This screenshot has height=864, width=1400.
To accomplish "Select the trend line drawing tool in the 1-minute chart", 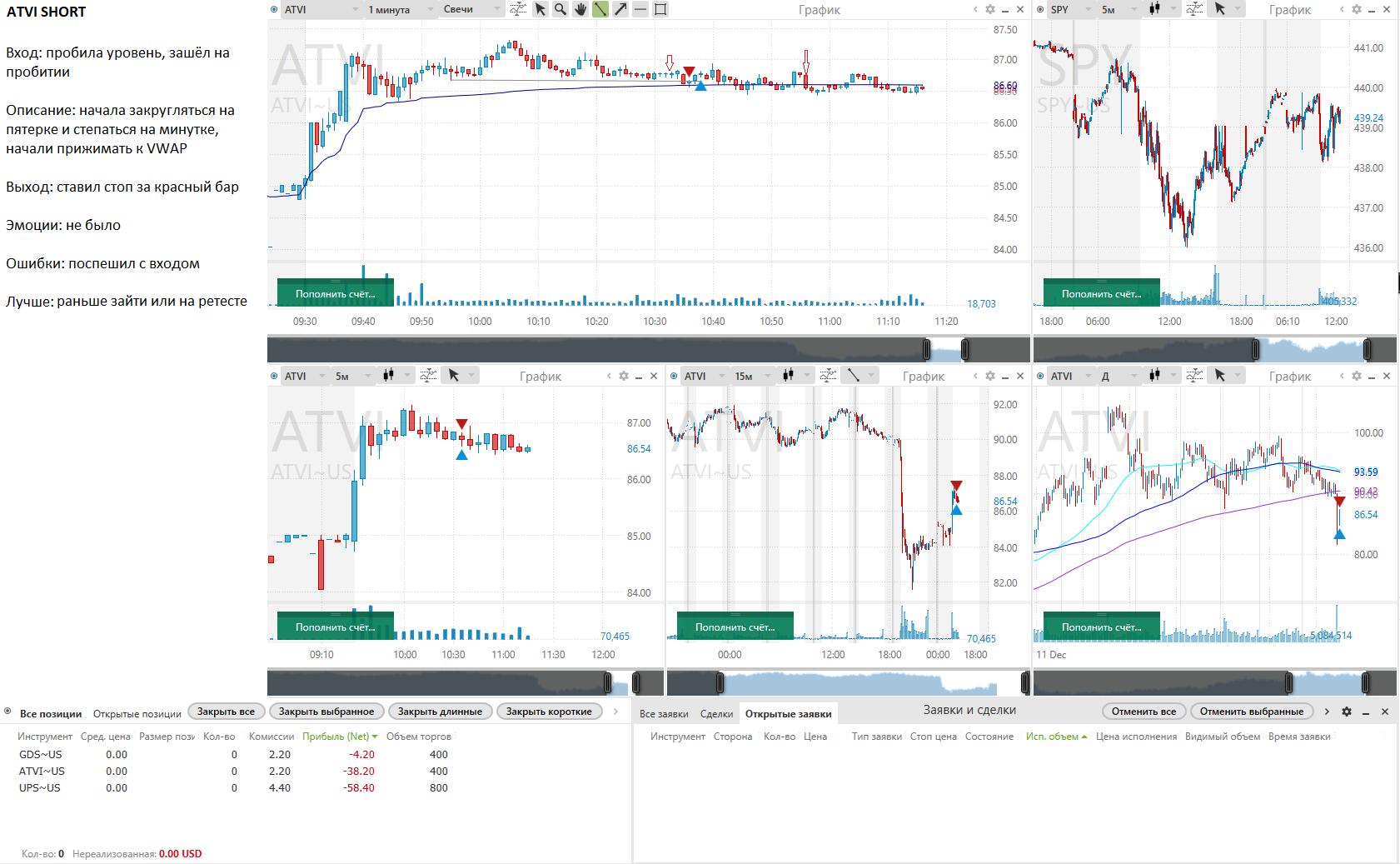I will pos(600,9).
